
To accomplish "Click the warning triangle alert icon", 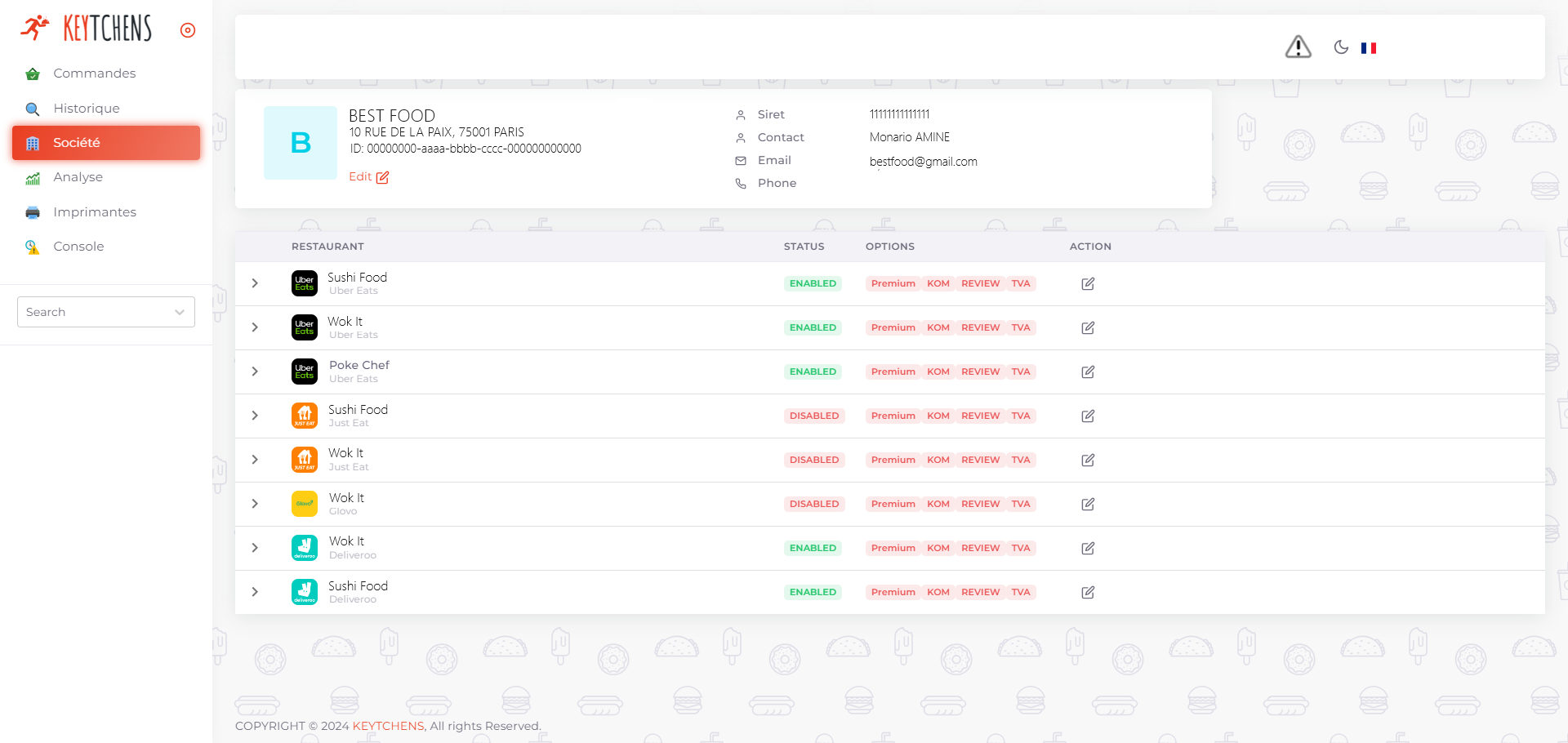I will 1298,47.
